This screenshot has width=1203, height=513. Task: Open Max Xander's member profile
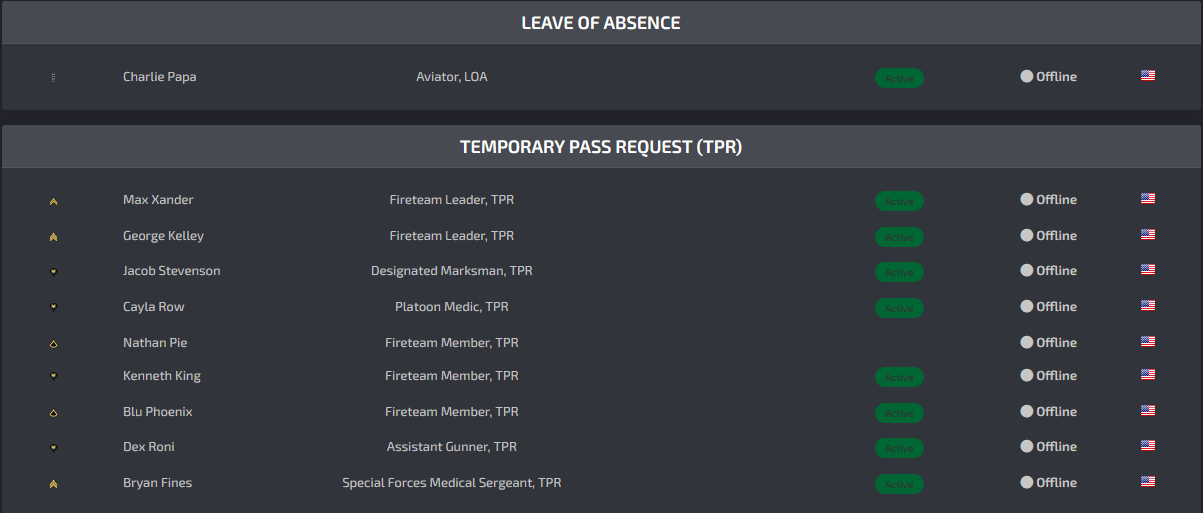pos(158,200)
